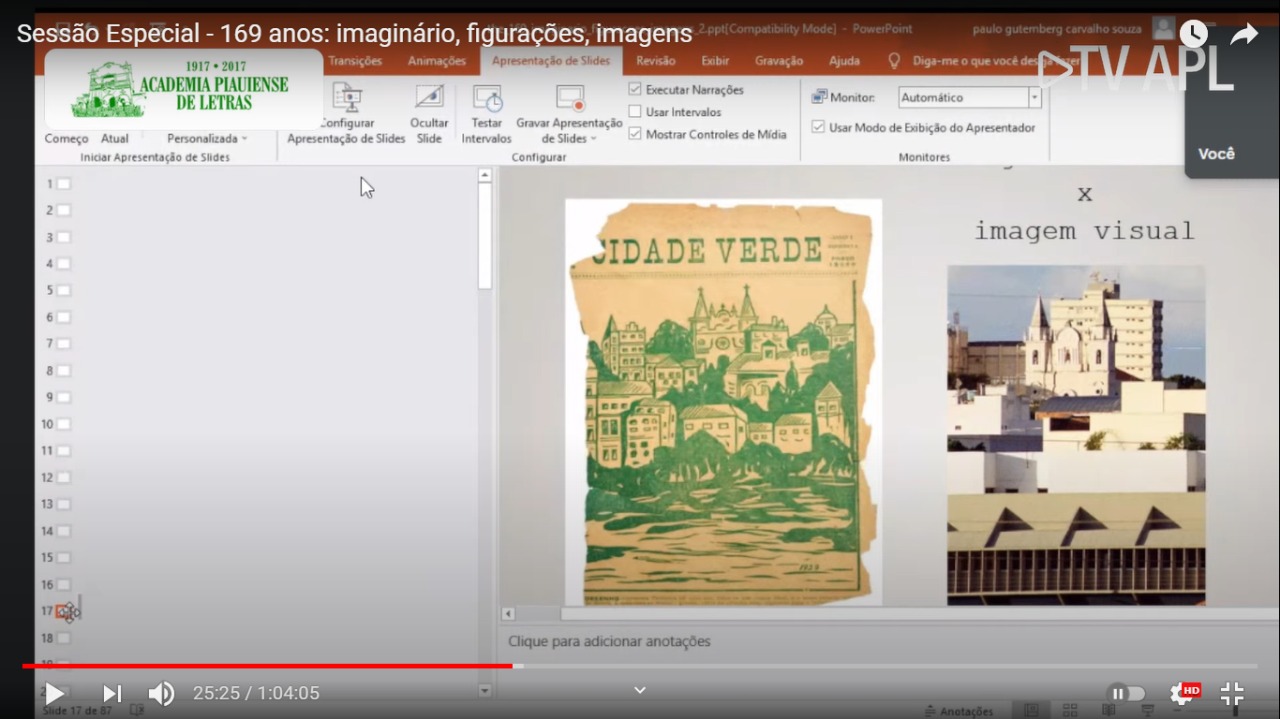Click the slide panel scroll down arrow
This screenshot has height=719, width=1280.
tap(485, 690)
